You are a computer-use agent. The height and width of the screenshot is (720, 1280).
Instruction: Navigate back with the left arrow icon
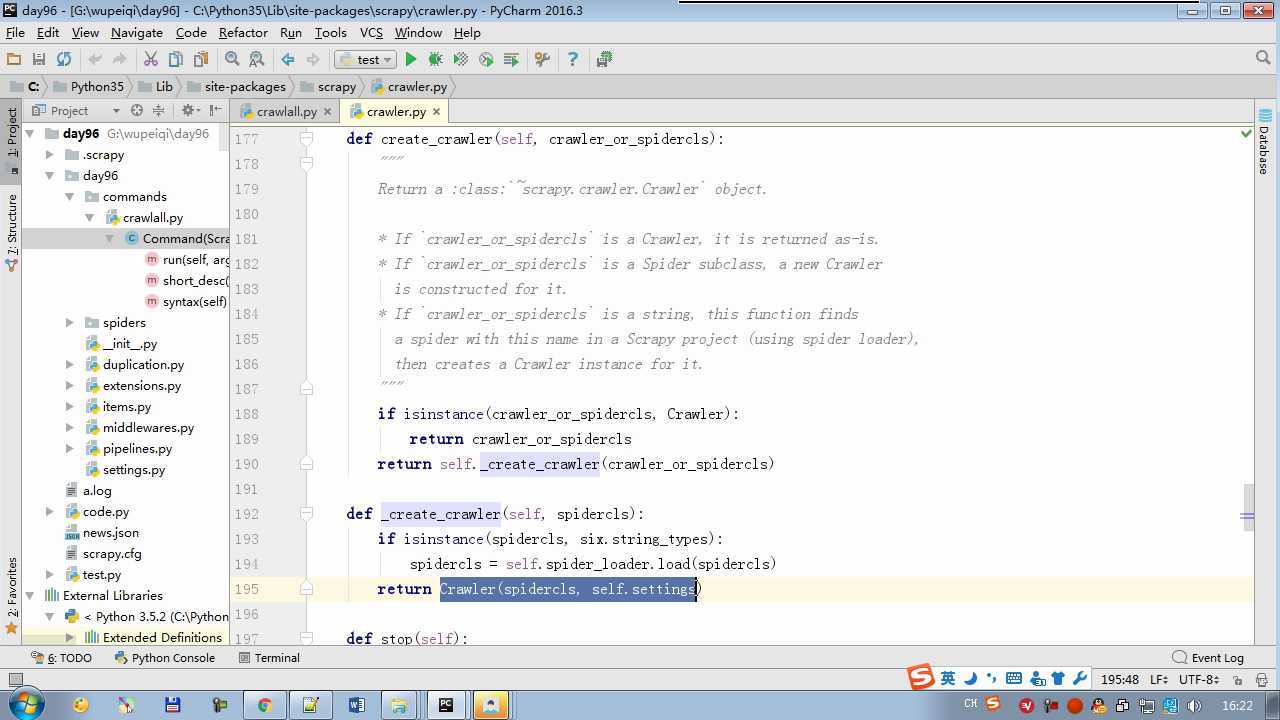(x=288, y=60)
